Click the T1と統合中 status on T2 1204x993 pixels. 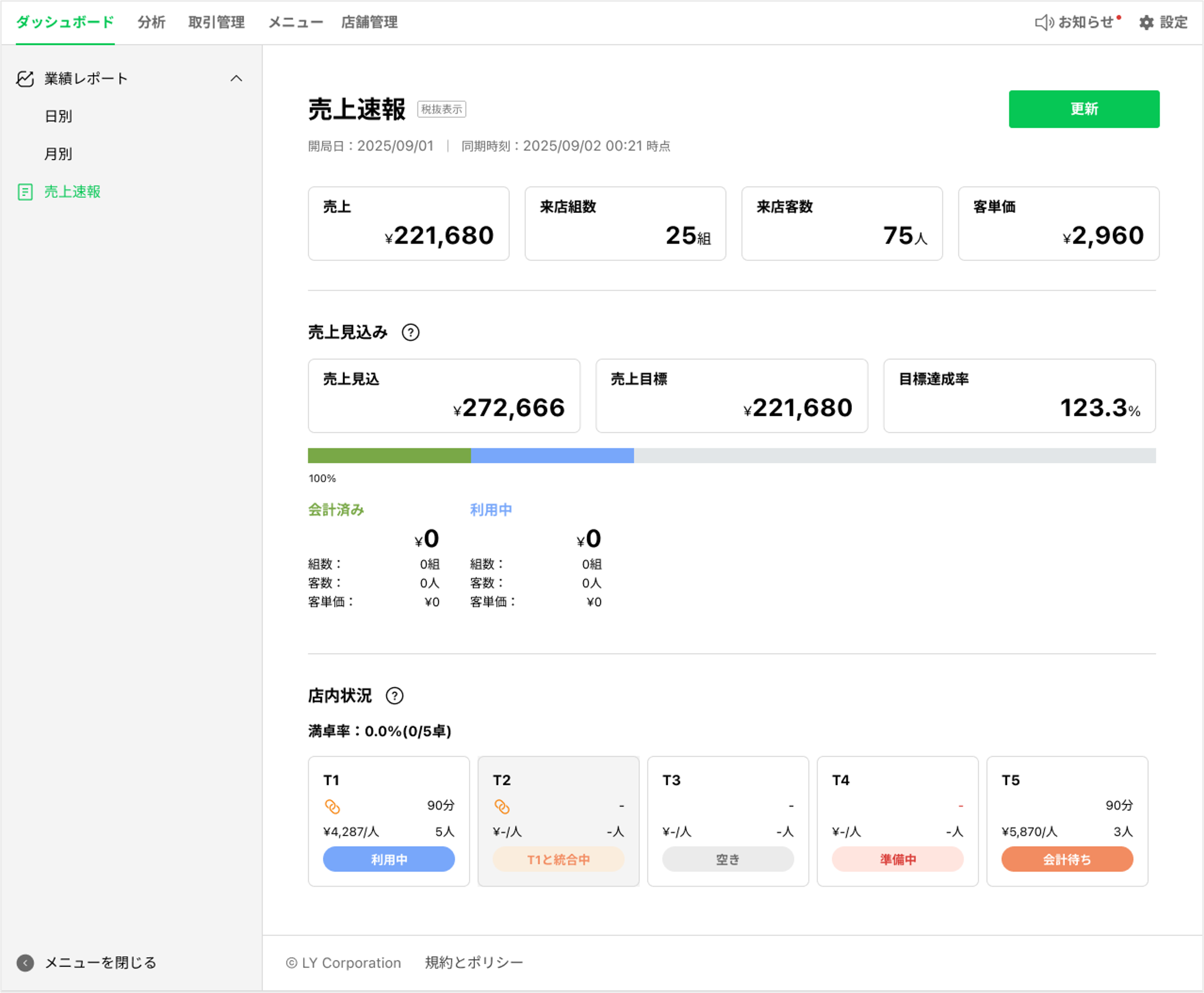tap(558, 859)
